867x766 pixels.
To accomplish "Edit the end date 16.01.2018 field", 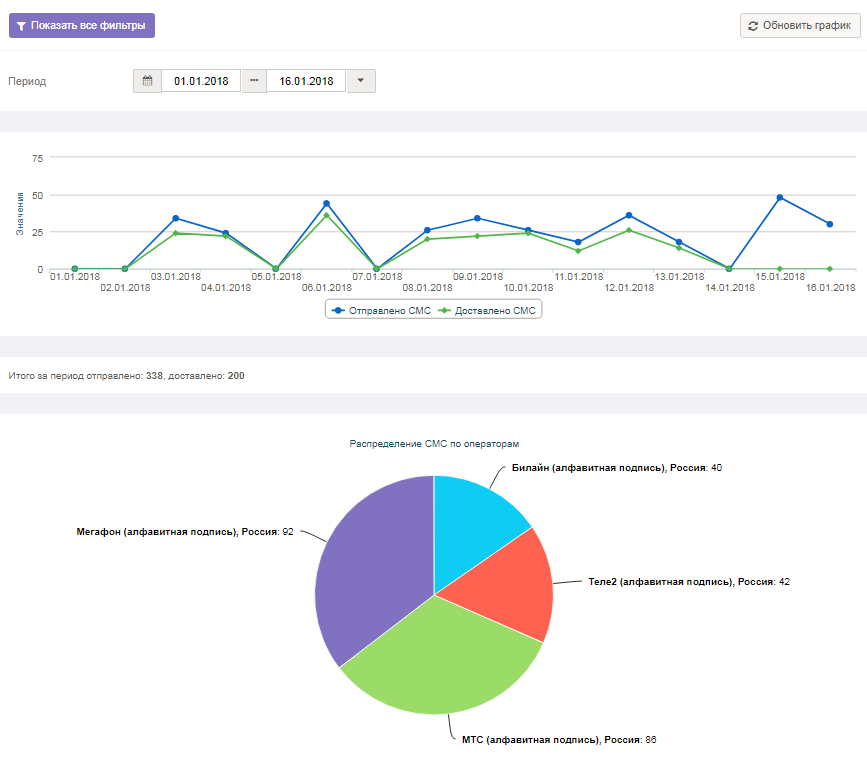I will 306,81.
